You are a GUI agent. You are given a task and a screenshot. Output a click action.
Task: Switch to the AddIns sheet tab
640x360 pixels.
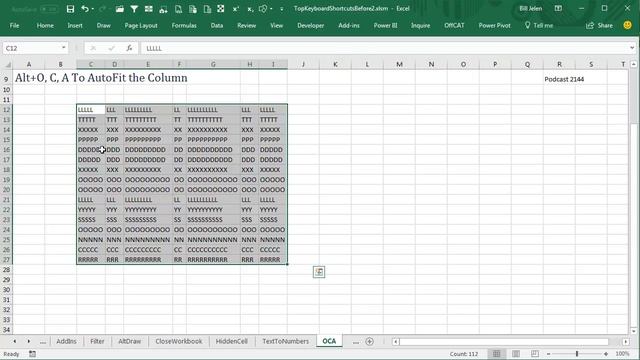pyautogui.click(x=66, y=341)
